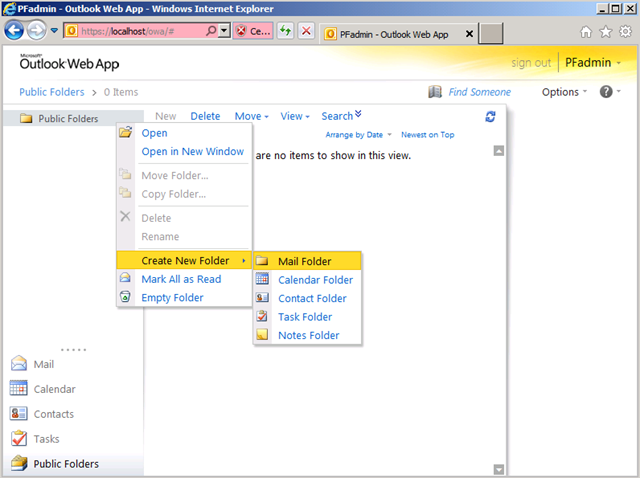Close the PFadmin Outlook Web App tab
This screenshot has width=640, height=478.
(x=469, y=34)
